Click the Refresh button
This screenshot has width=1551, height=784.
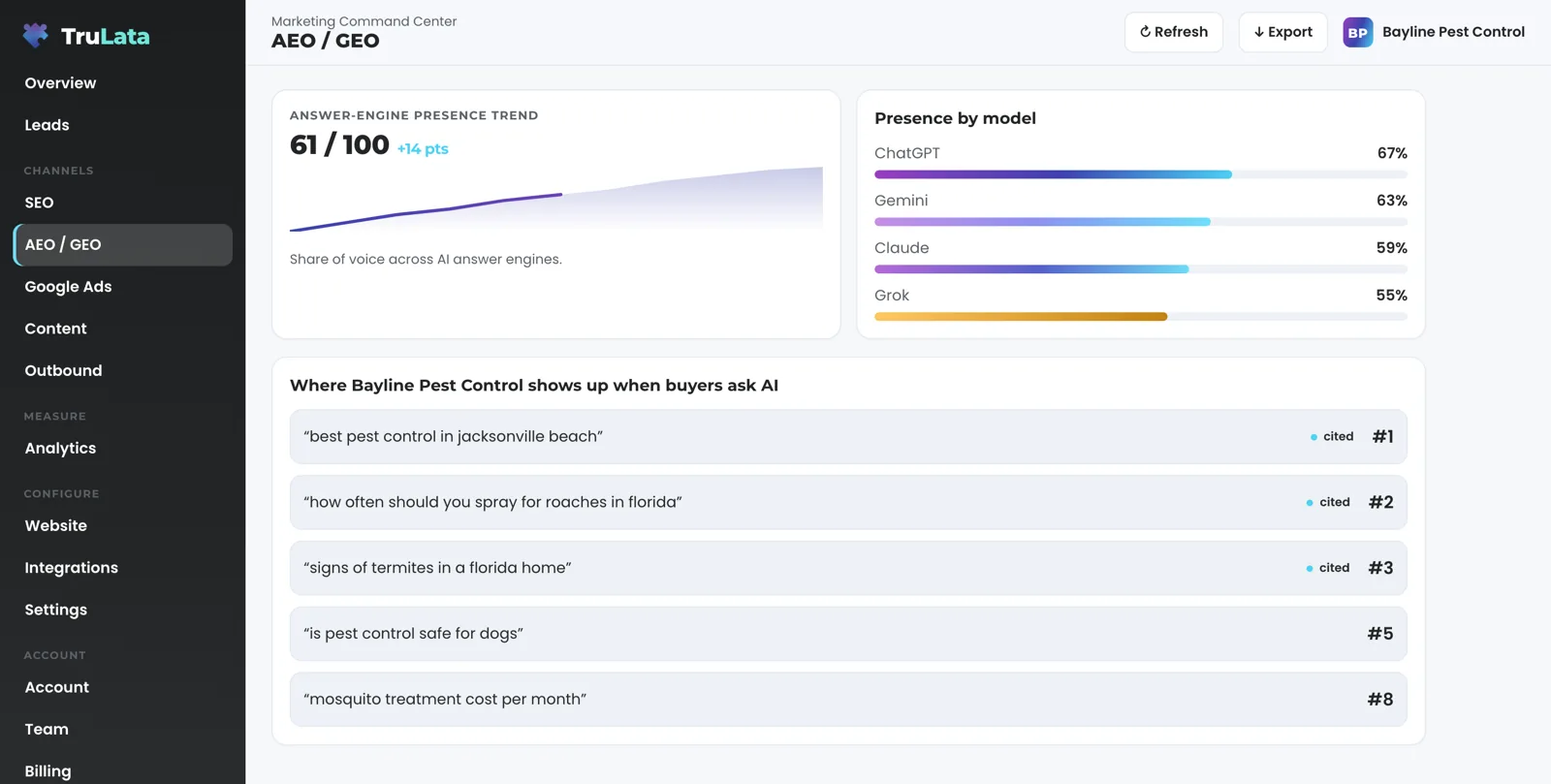(1174, 32)
